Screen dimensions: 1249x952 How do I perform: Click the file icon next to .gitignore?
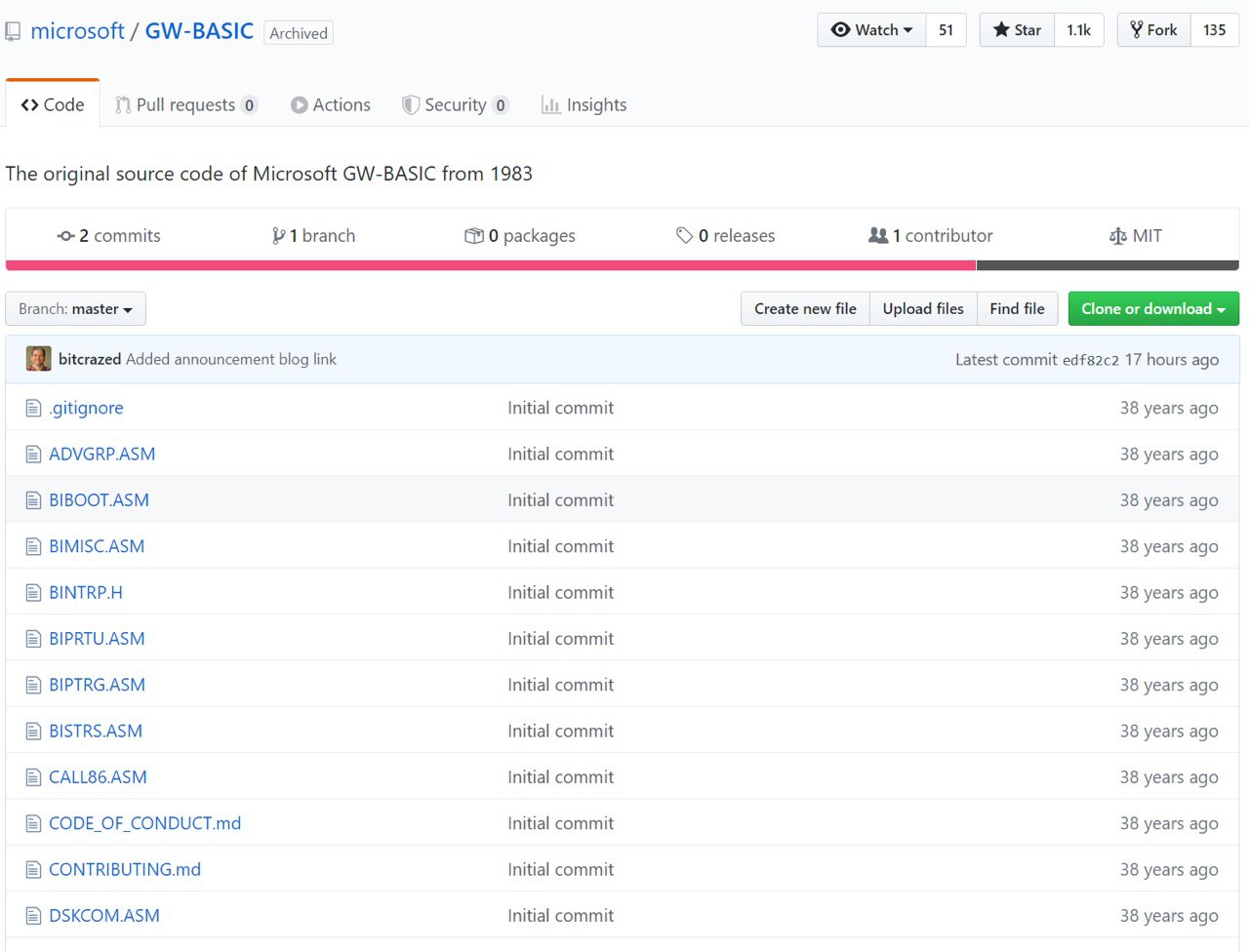click(33, 408)
